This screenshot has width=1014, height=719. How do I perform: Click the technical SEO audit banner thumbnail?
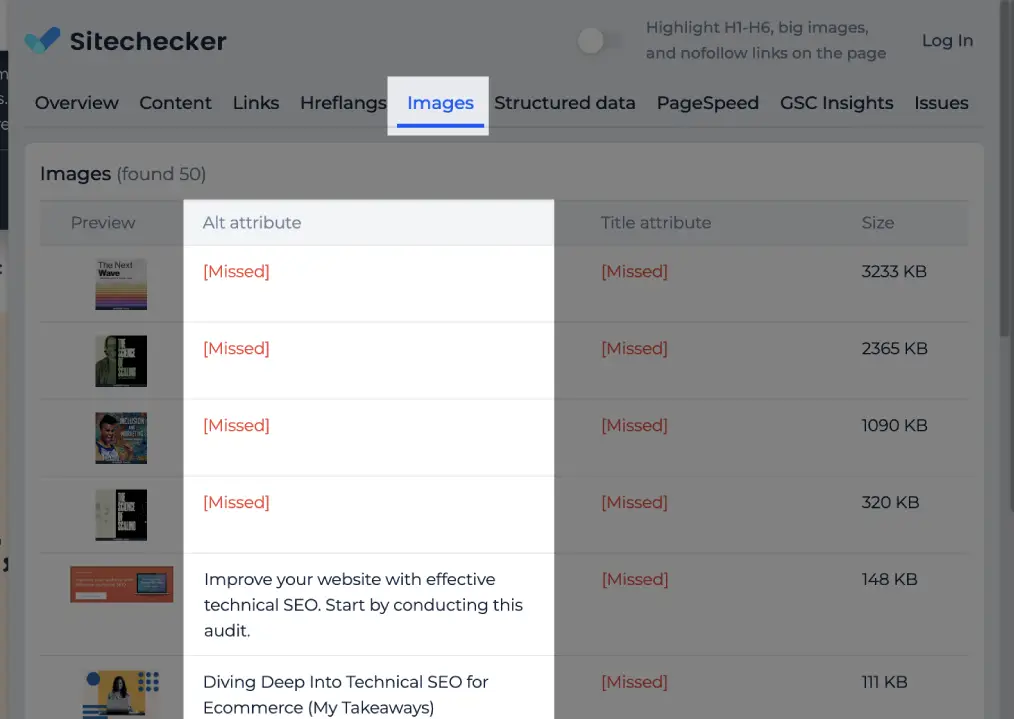pyautogui.click(x=121, y=583)
